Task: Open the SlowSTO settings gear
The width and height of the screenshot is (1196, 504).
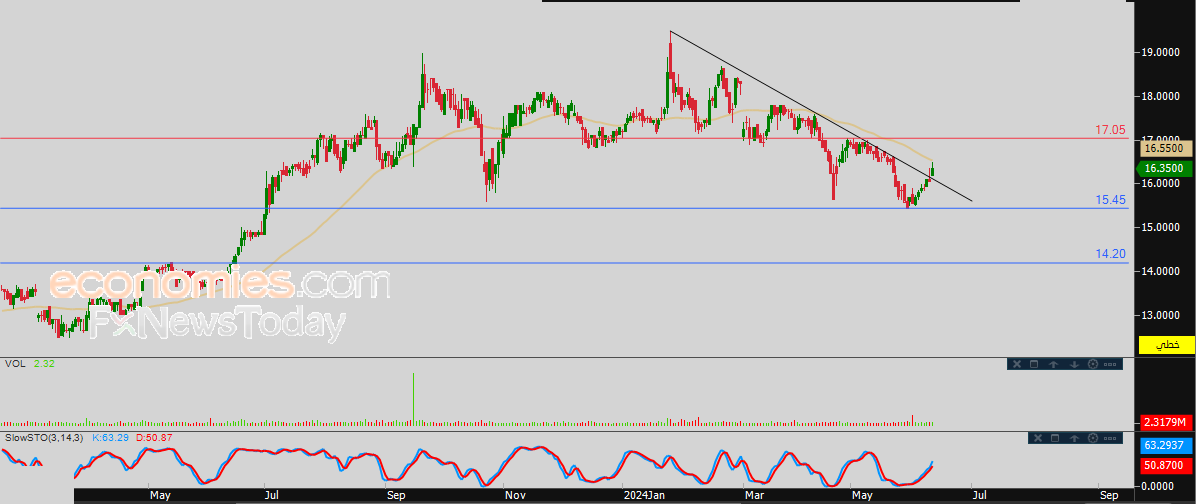Action: [1092, 438]
